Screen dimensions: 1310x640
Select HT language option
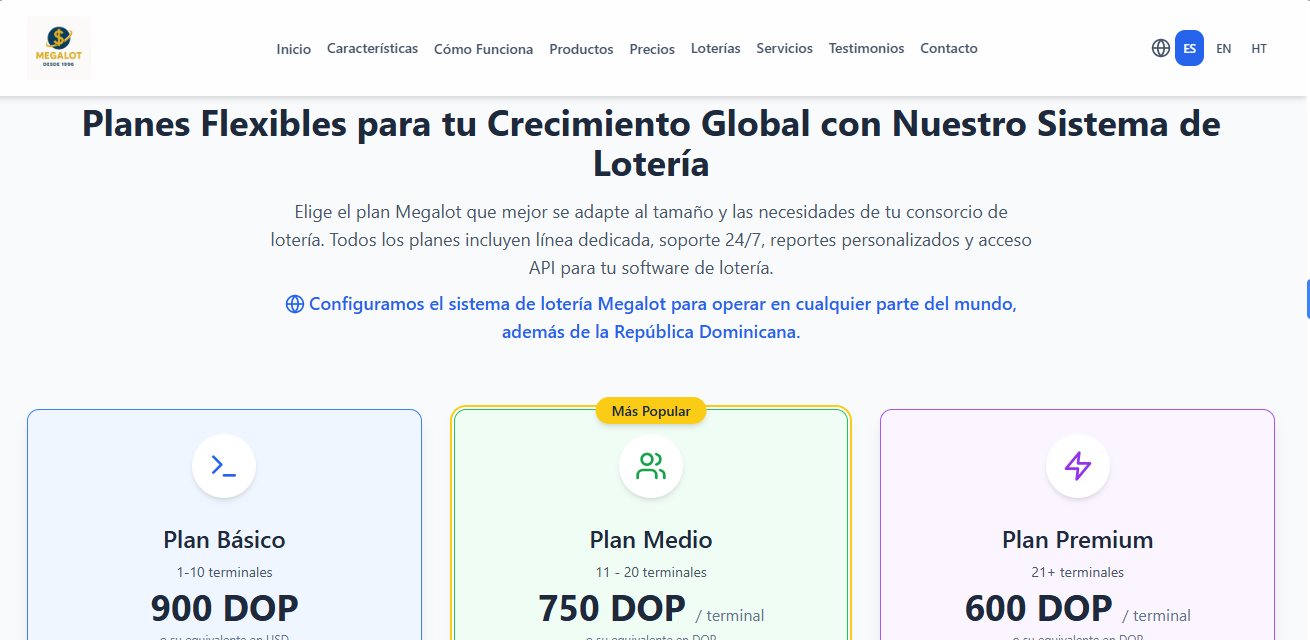click(x=1258, y=48)
